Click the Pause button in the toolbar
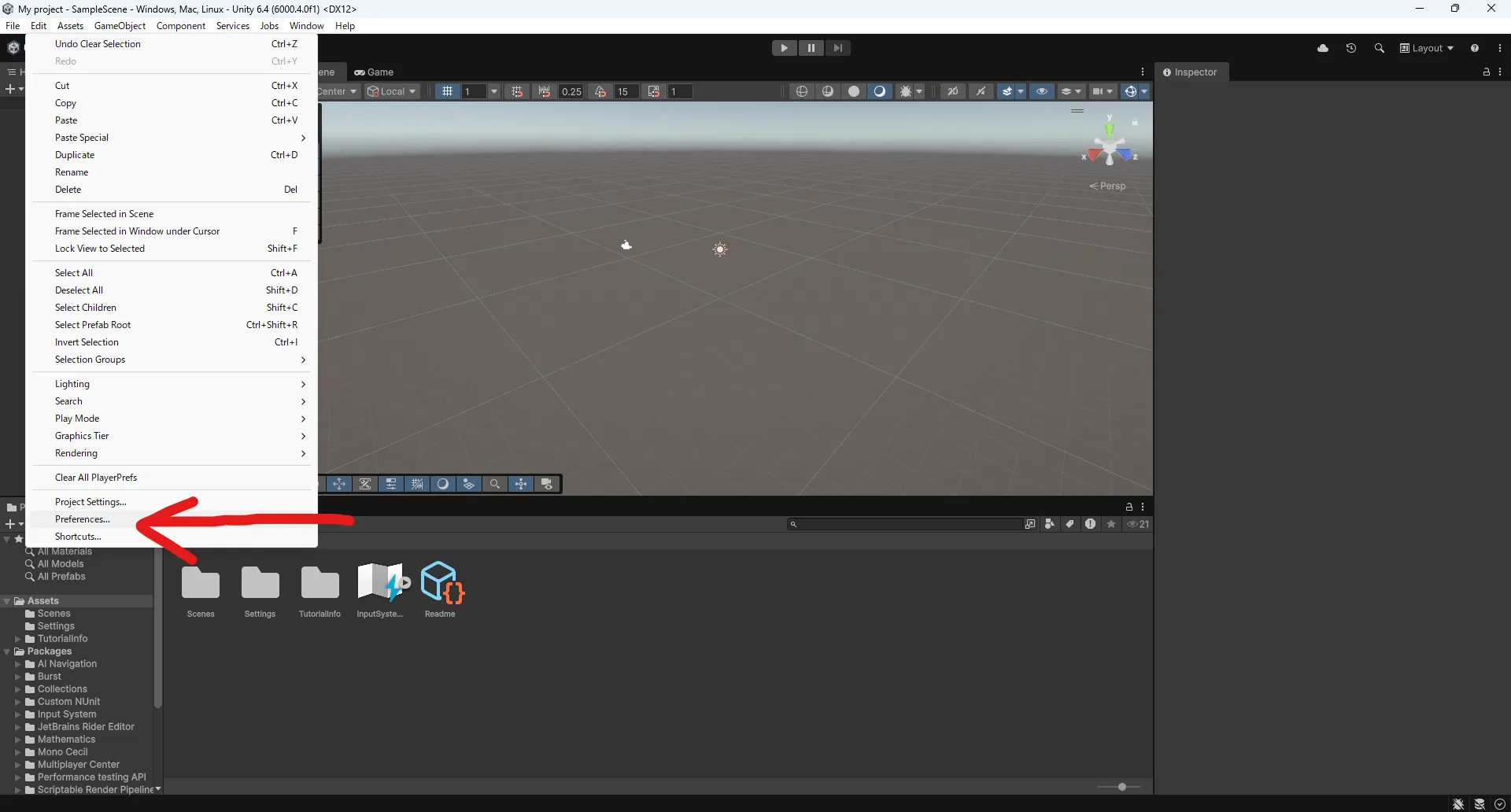 811,48
